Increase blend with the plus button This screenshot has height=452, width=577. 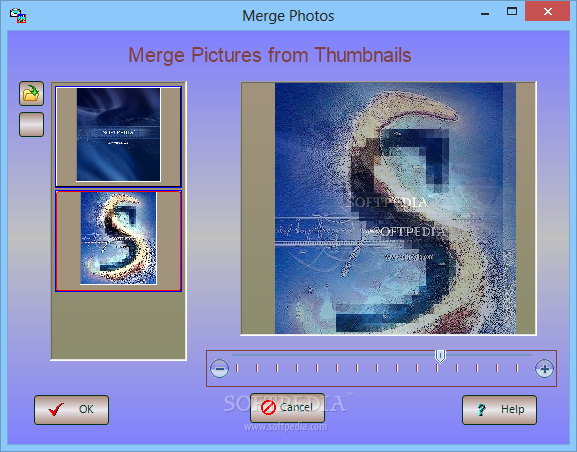click(x=545, y=368)
